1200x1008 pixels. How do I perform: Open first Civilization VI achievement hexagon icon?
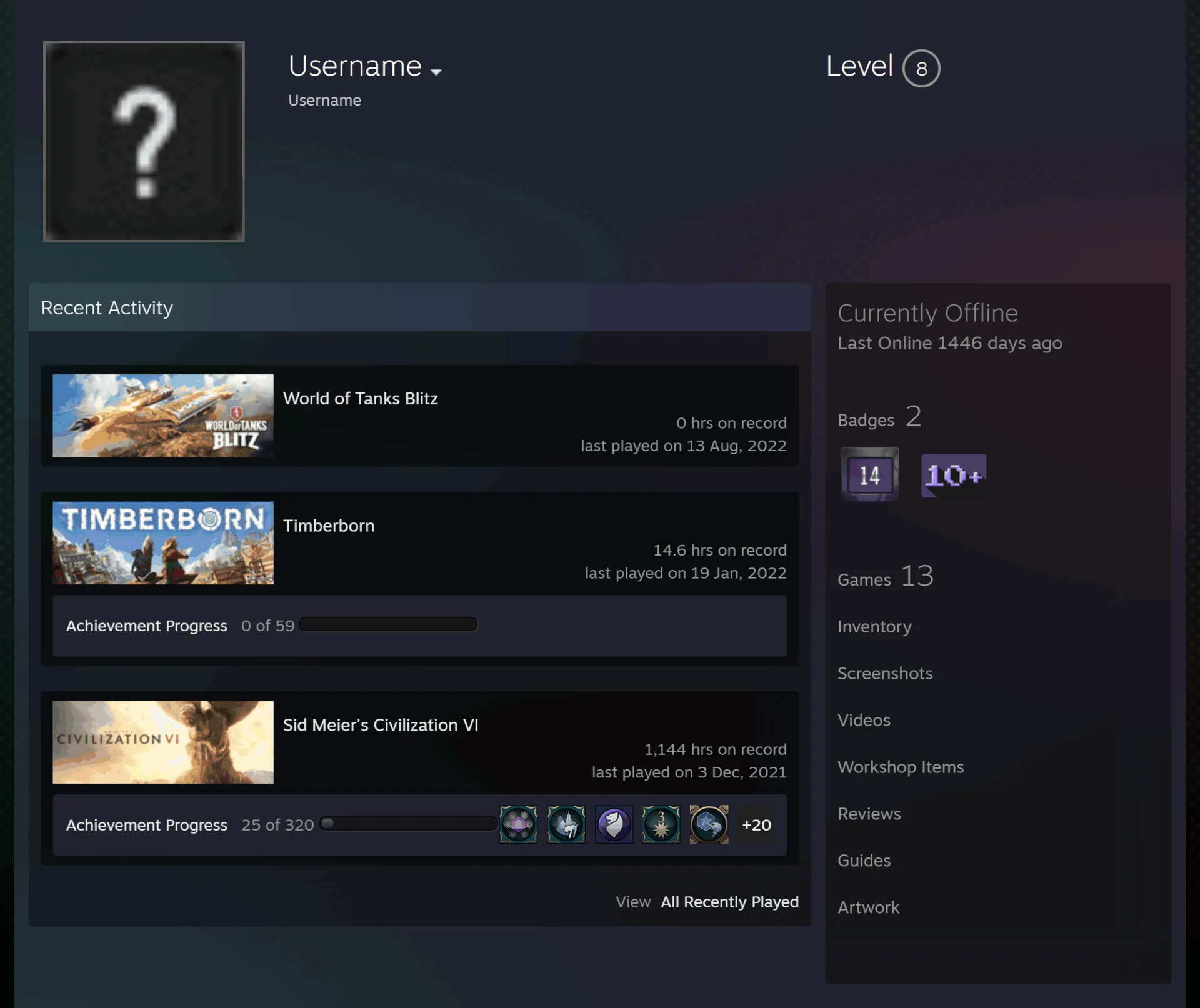click(x=518, y=824)
